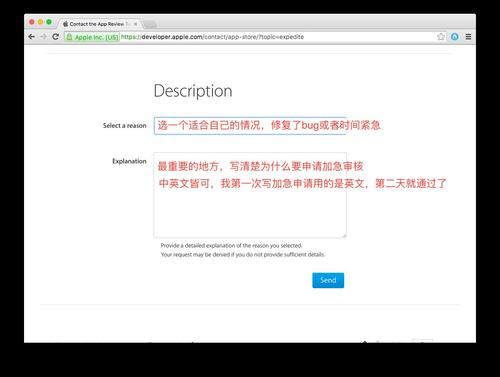Select the Contact the App Review tab

tap(97, 24)
